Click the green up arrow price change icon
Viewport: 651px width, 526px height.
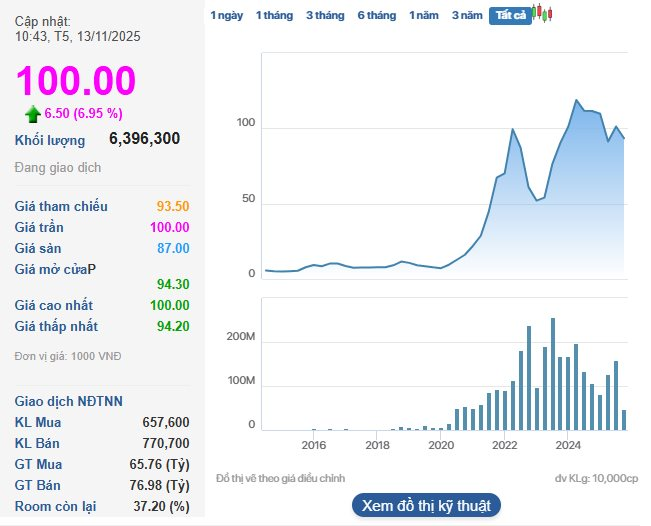[x=33, y=114]
